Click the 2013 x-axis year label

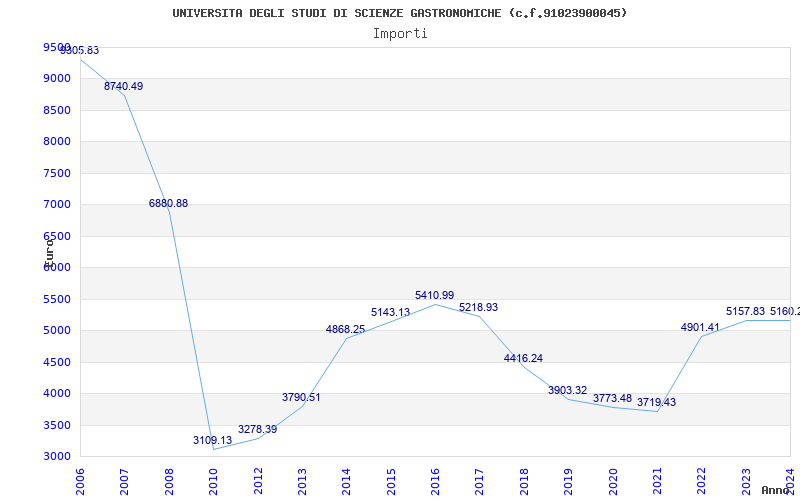click(302, 482)
